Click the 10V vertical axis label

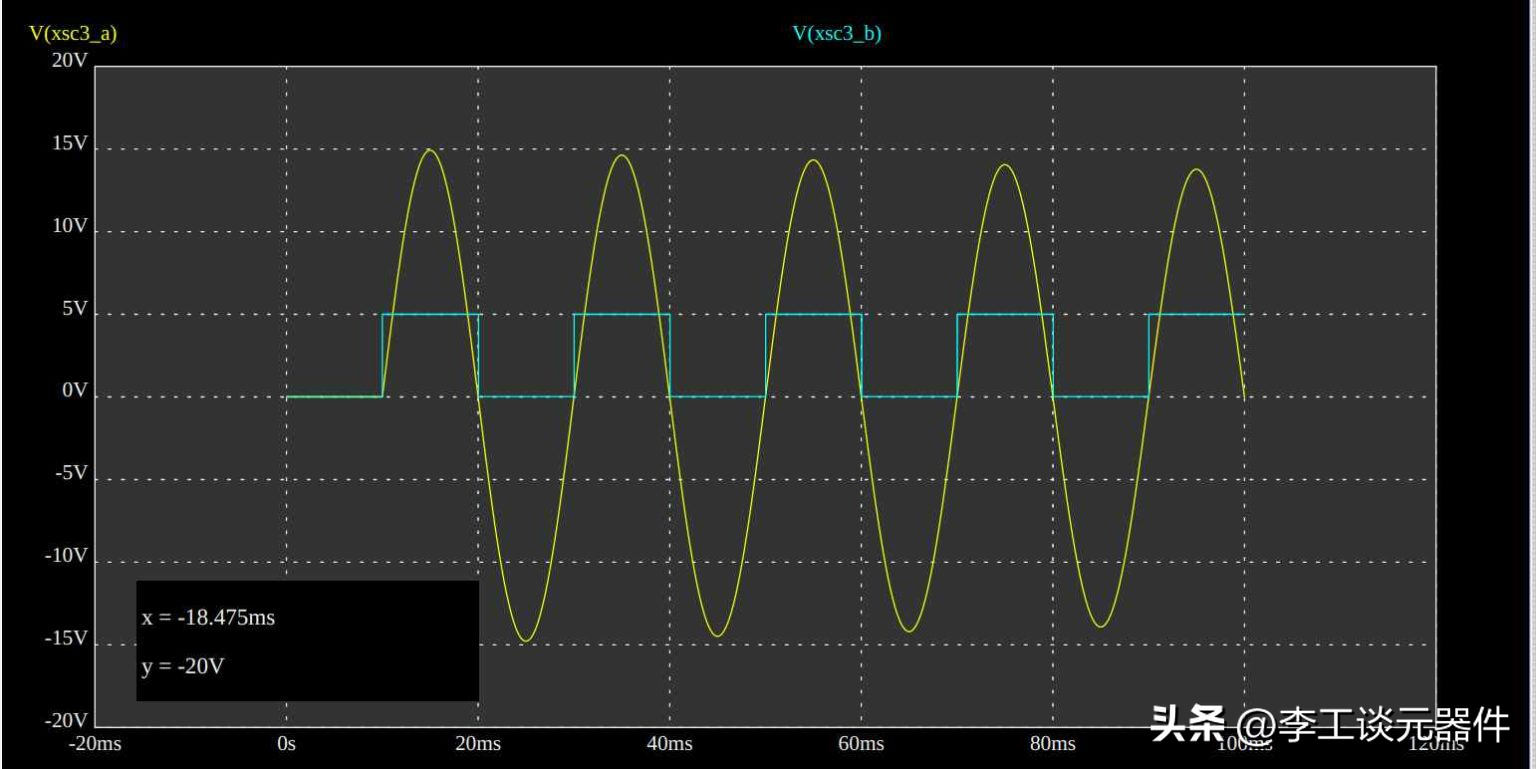coord(70,227)
